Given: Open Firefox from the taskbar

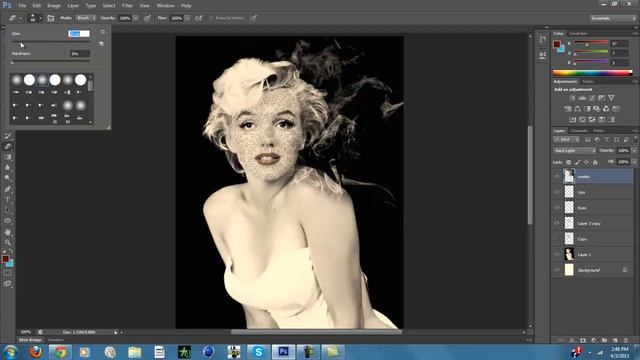Looking at the screenshot, I should coord(36,351).
